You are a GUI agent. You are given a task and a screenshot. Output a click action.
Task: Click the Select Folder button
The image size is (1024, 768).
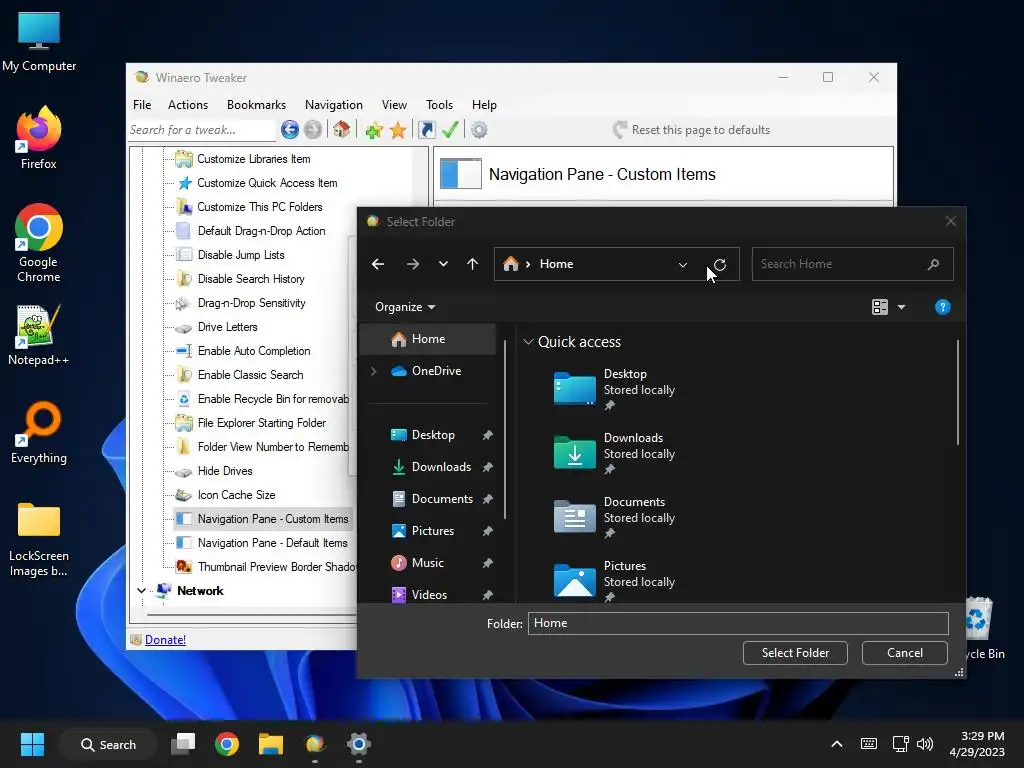click(795, 652)
